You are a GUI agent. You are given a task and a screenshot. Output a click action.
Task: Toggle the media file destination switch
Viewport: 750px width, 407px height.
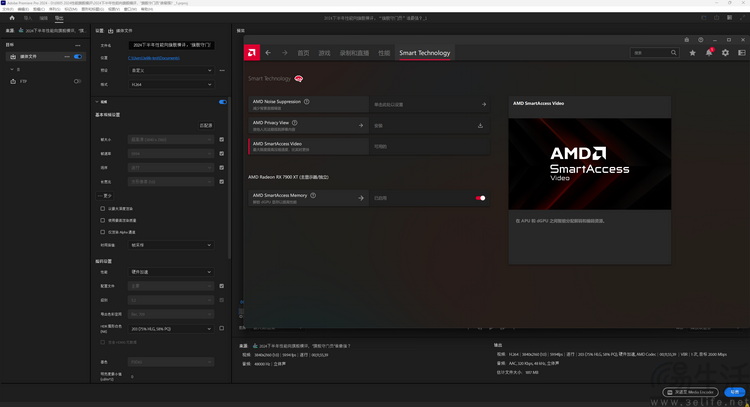77,56
